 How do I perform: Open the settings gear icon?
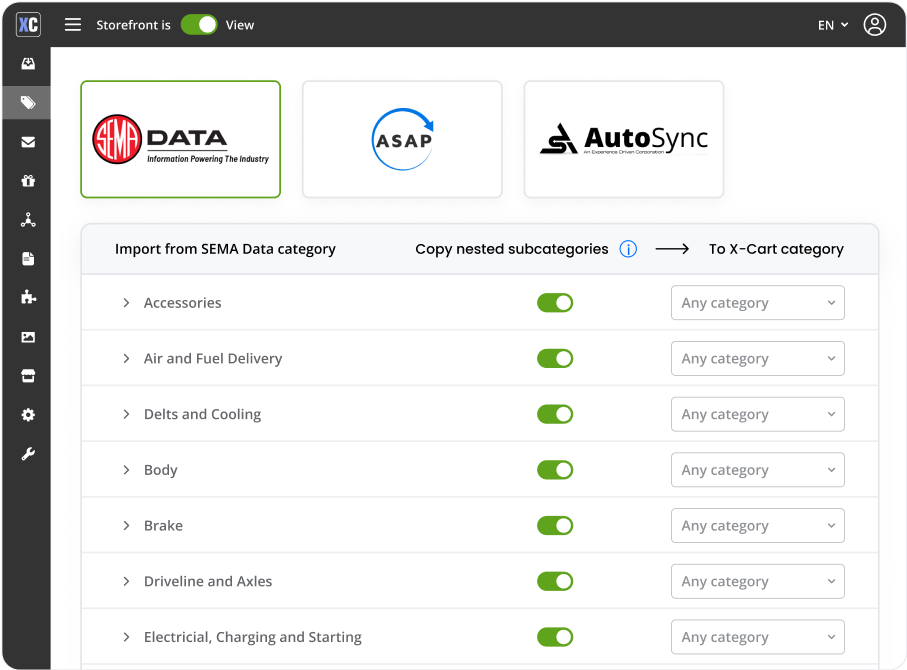coord(27,414)
